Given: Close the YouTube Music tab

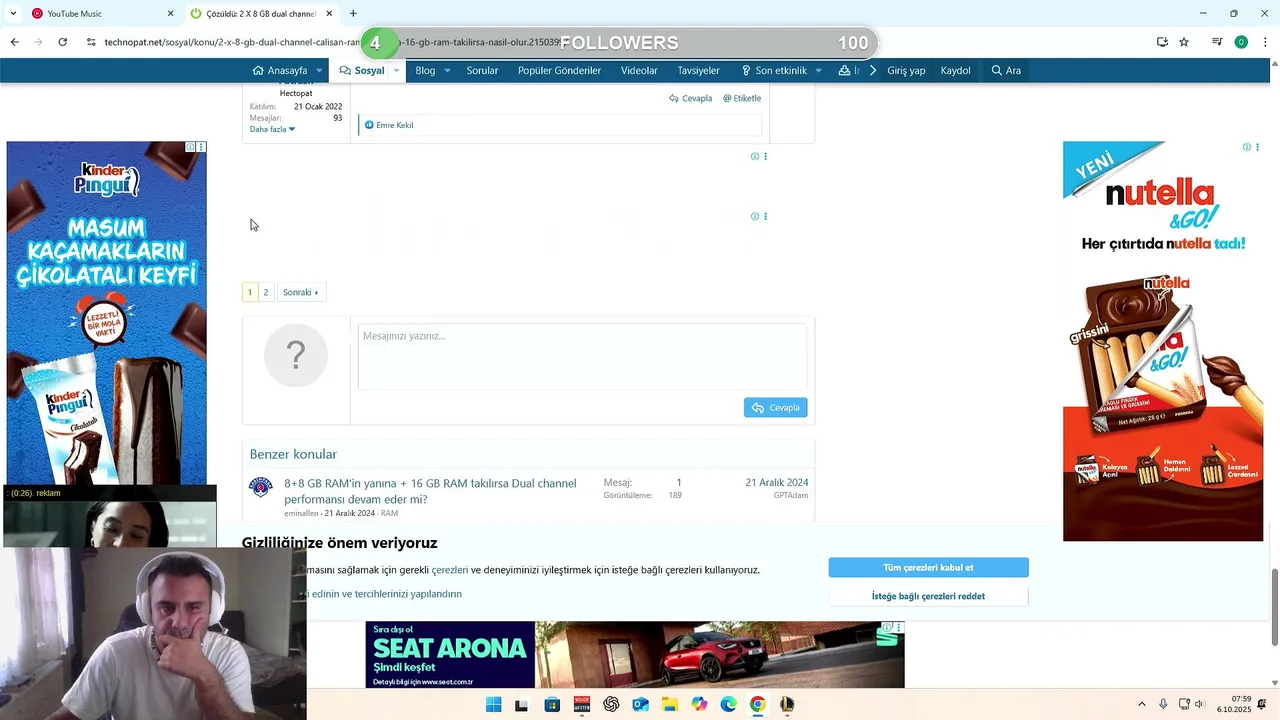Looking at the screenshot, I should [170, 13].
